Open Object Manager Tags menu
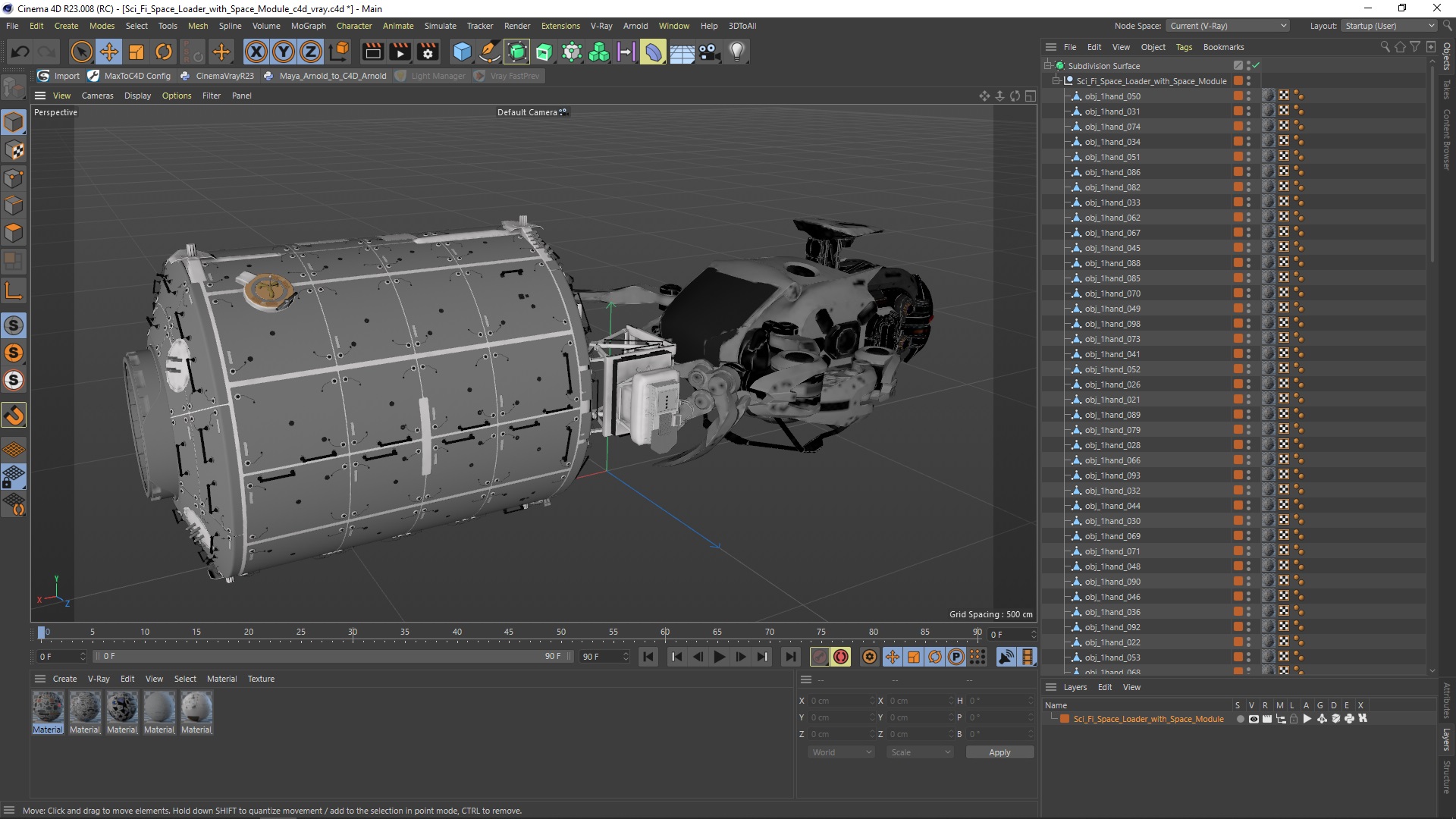Viewport: 1456px width, 819px height. pos(1184,47)
